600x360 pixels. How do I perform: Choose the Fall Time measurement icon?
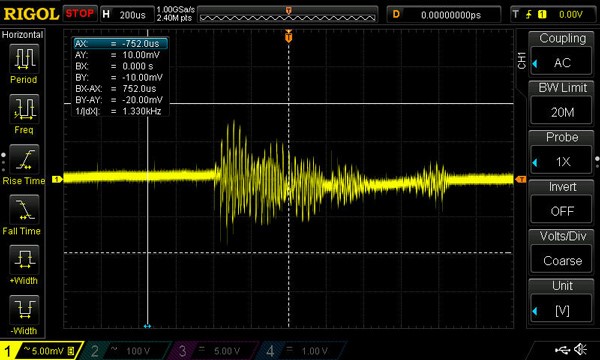pyautogui.click(x=24, y=209)
